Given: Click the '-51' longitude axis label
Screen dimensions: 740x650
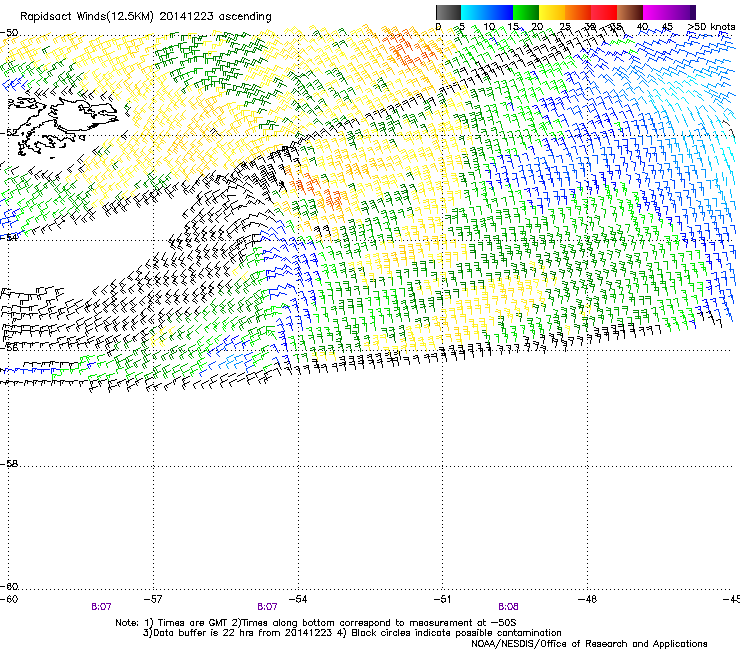Looking at the screenshot, I should (443, 599).
